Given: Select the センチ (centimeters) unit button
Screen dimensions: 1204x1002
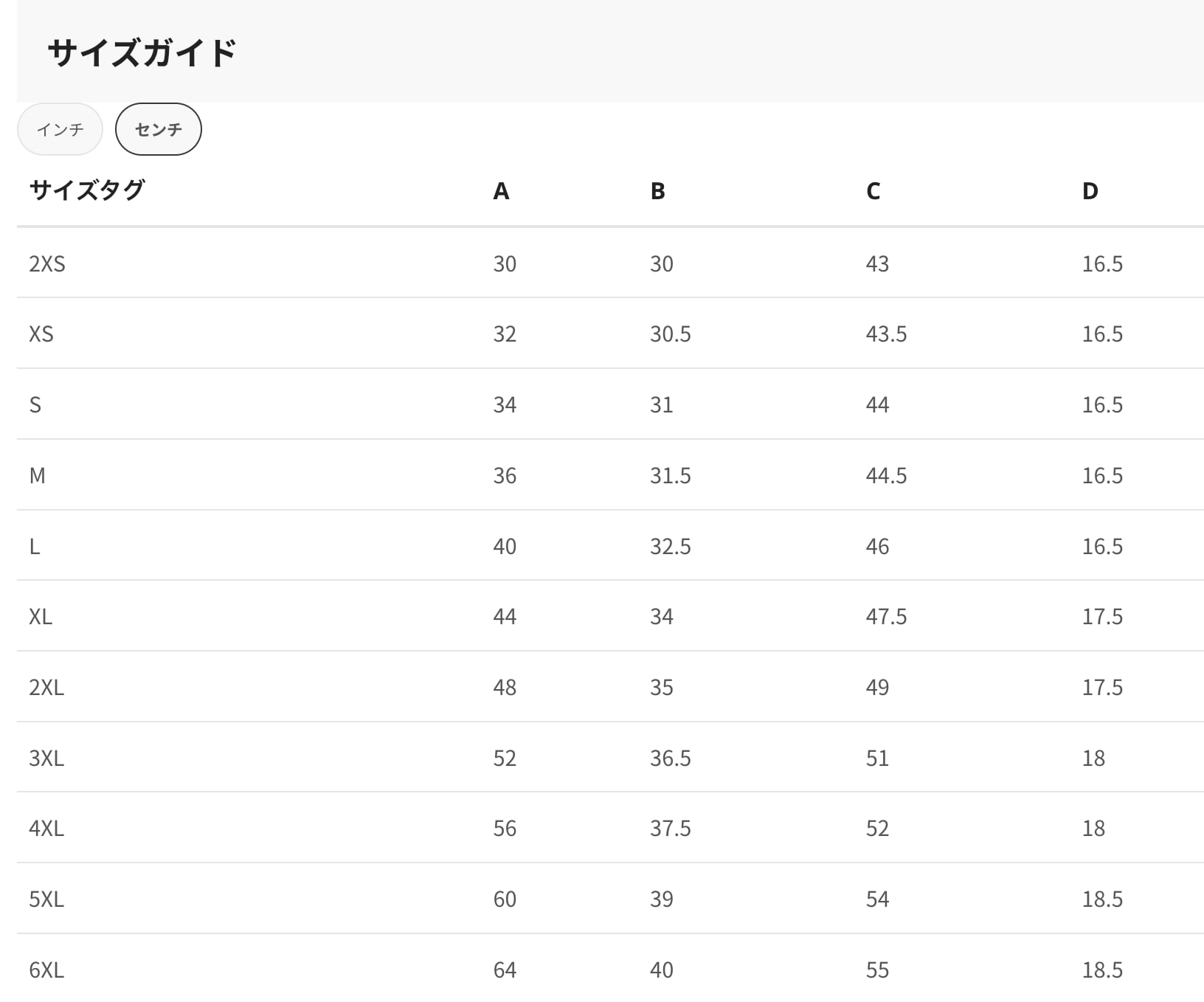Looking at the screenshot, I should [158, 129].
